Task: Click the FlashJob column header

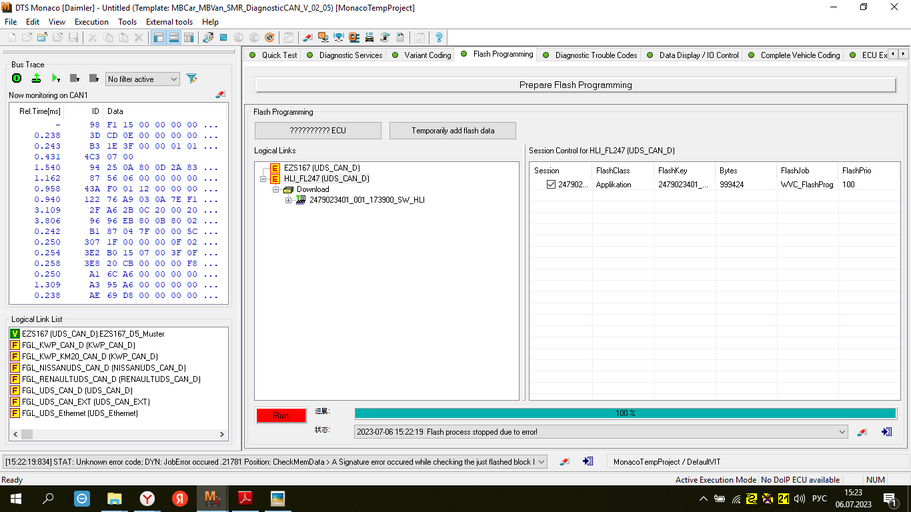Action: click(x=806, y=170)
